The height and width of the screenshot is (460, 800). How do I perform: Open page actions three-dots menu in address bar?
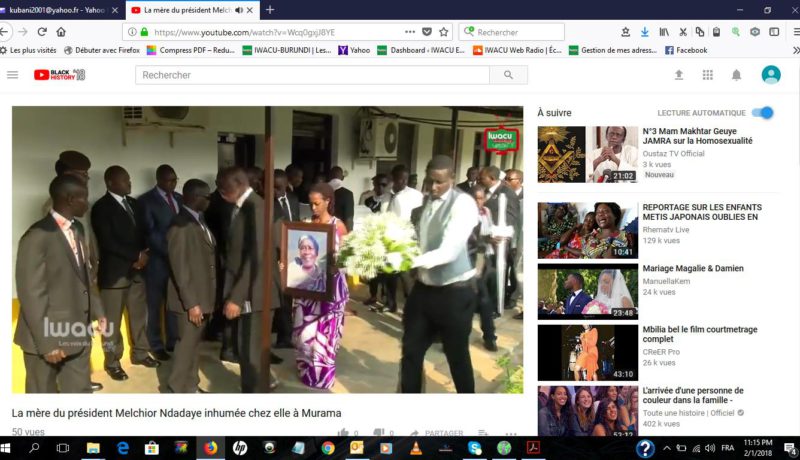click(410, 32)
